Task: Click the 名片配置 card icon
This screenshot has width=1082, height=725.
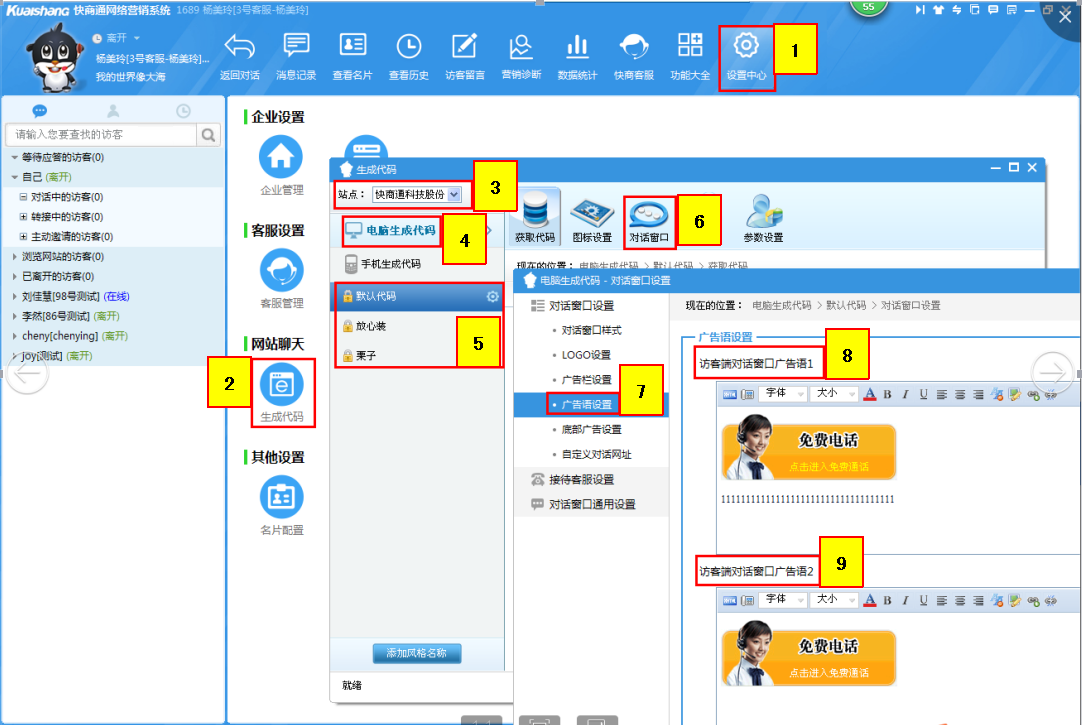Action: 282,497
